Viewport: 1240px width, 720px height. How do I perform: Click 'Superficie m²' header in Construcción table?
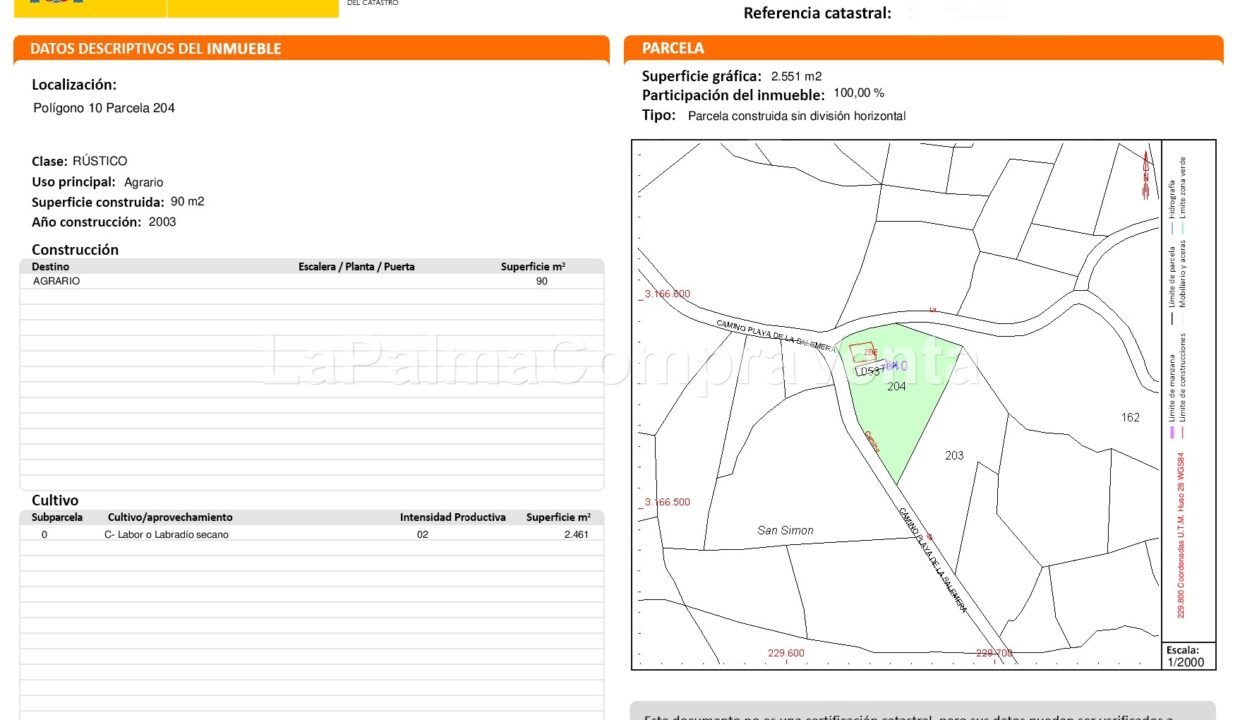[x=533, y=267]
